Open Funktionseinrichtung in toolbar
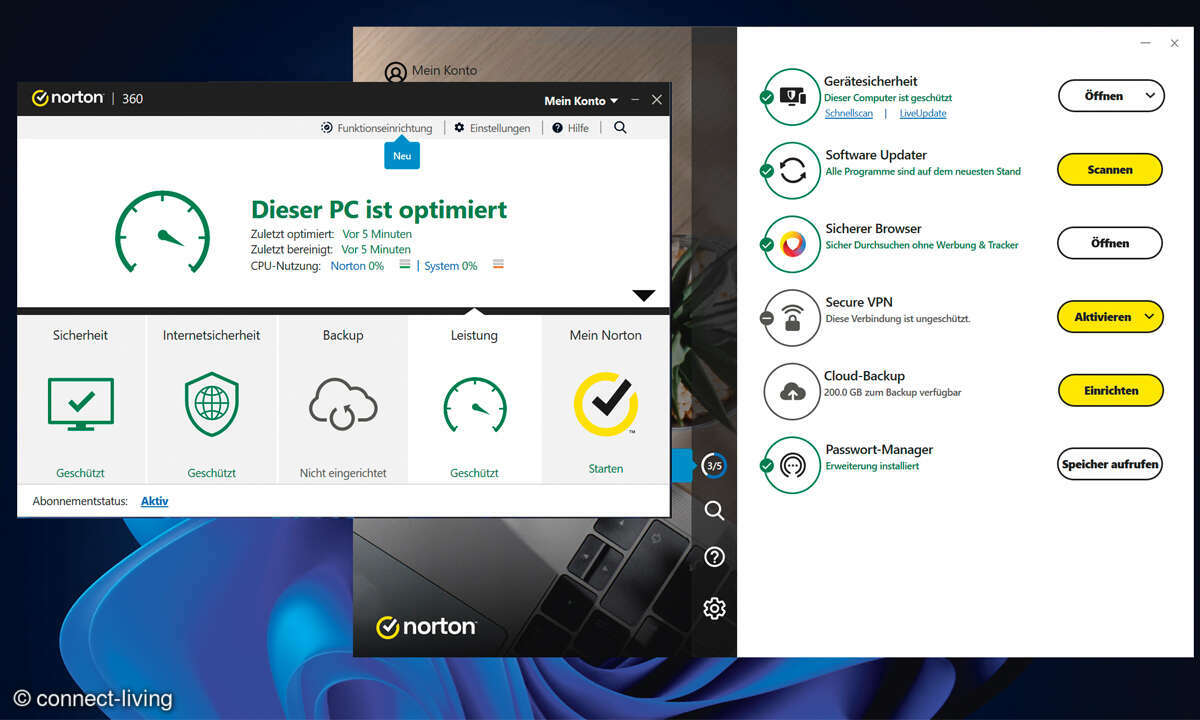Image resolution: width=1200 pixels, height=720 pixels. click(377, 128)
